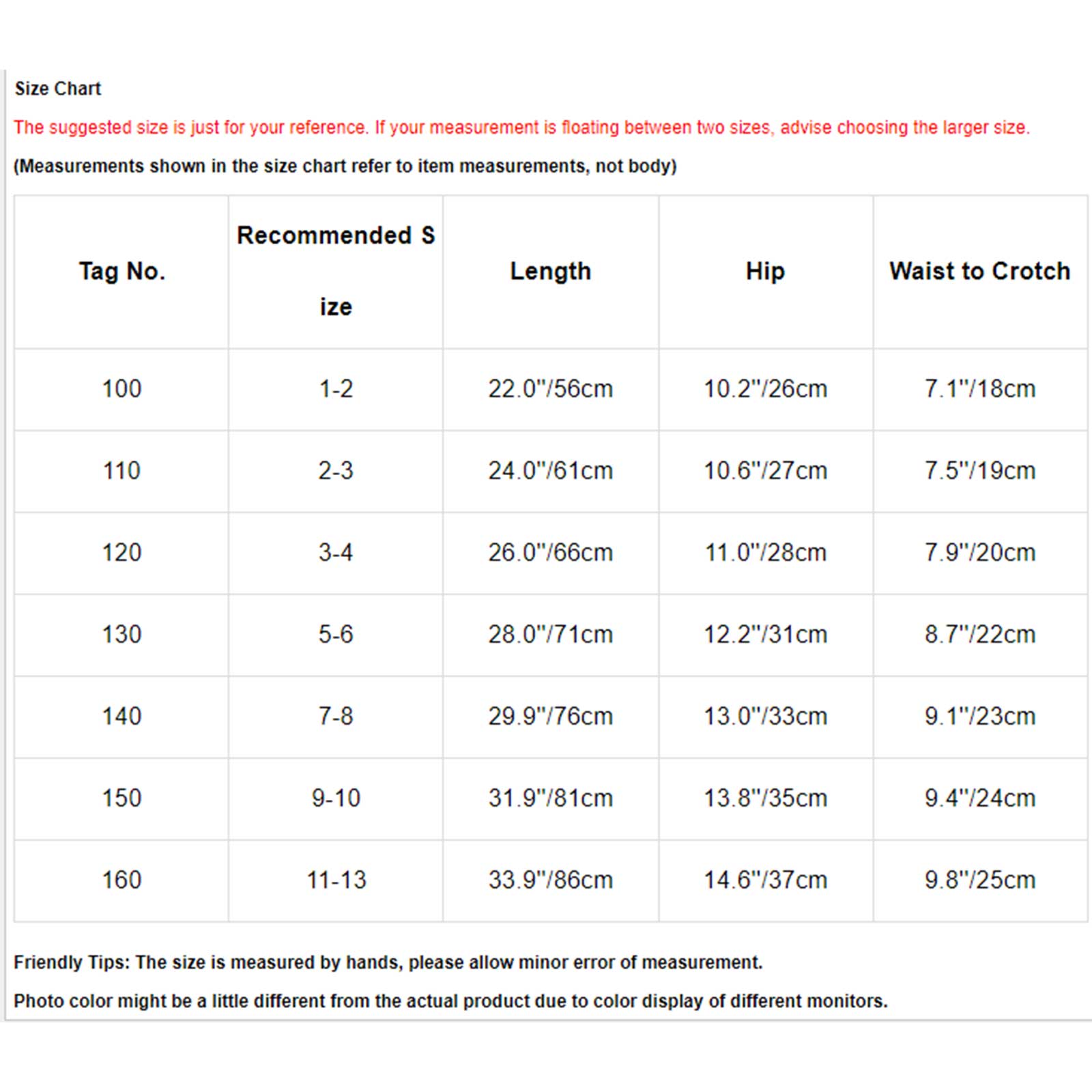This screenshot has height=1092, width=1092.
Task: Click the Friendly Tips measurement note
Action: [388, 963]
